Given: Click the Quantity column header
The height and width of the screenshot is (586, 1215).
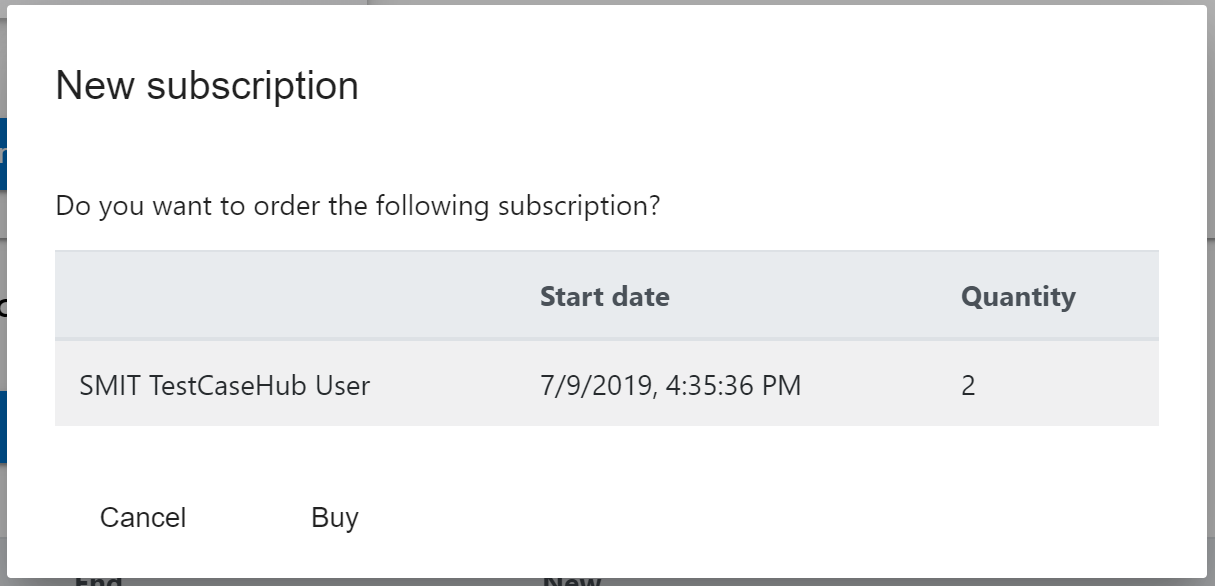Looking at the screenshot, I should click(1017, 297).
